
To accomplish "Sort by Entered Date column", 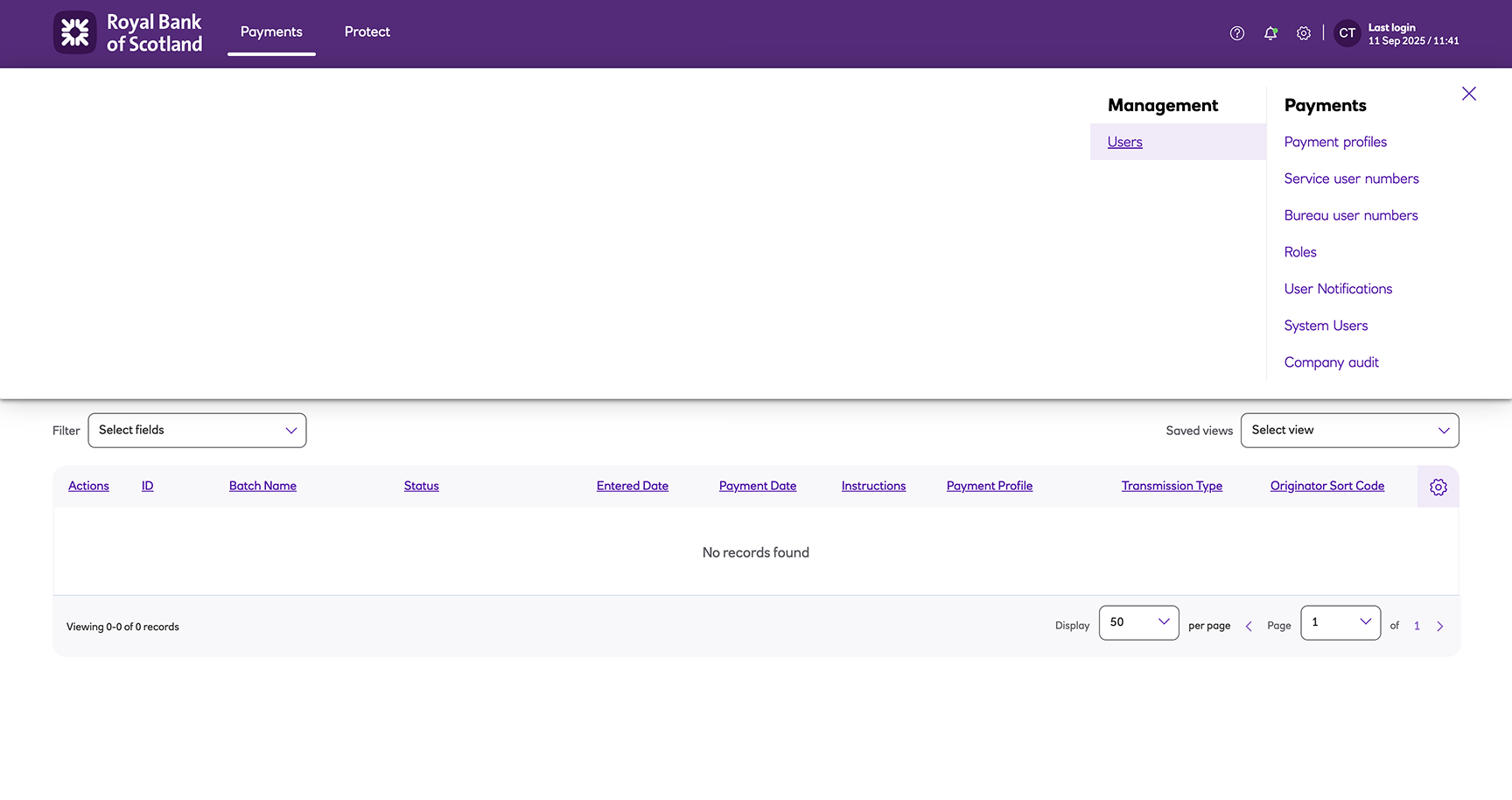I will point(632,486).
